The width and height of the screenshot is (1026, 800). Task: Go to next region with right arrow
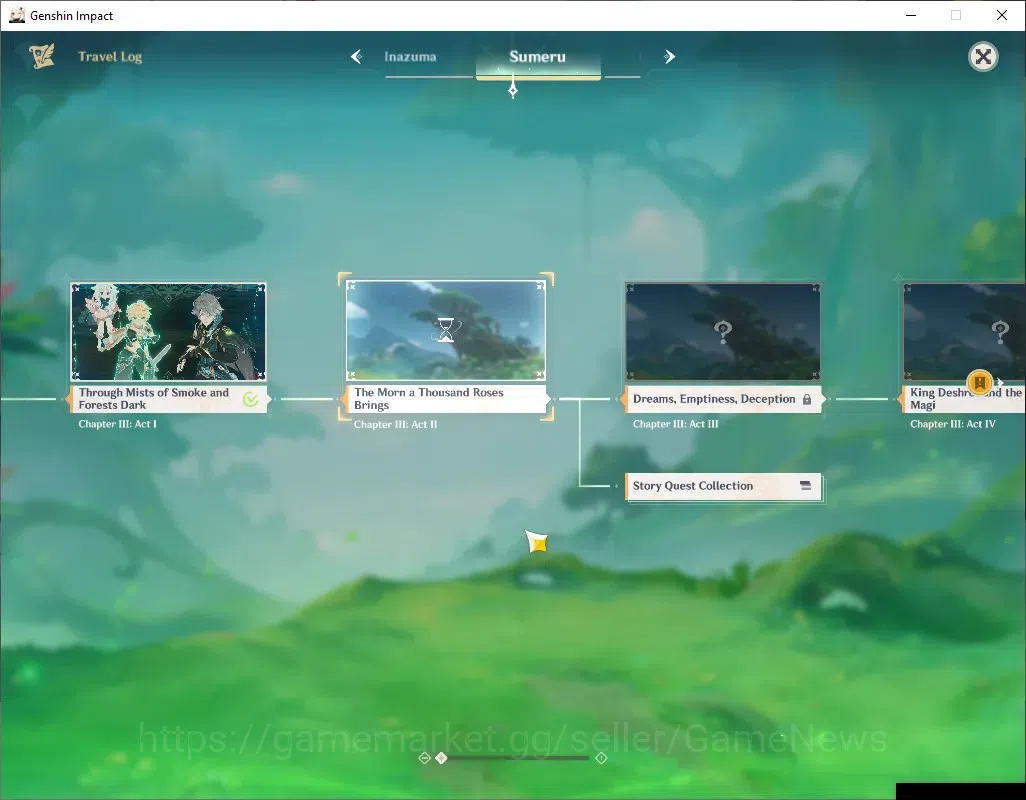[x=669, y=57]
